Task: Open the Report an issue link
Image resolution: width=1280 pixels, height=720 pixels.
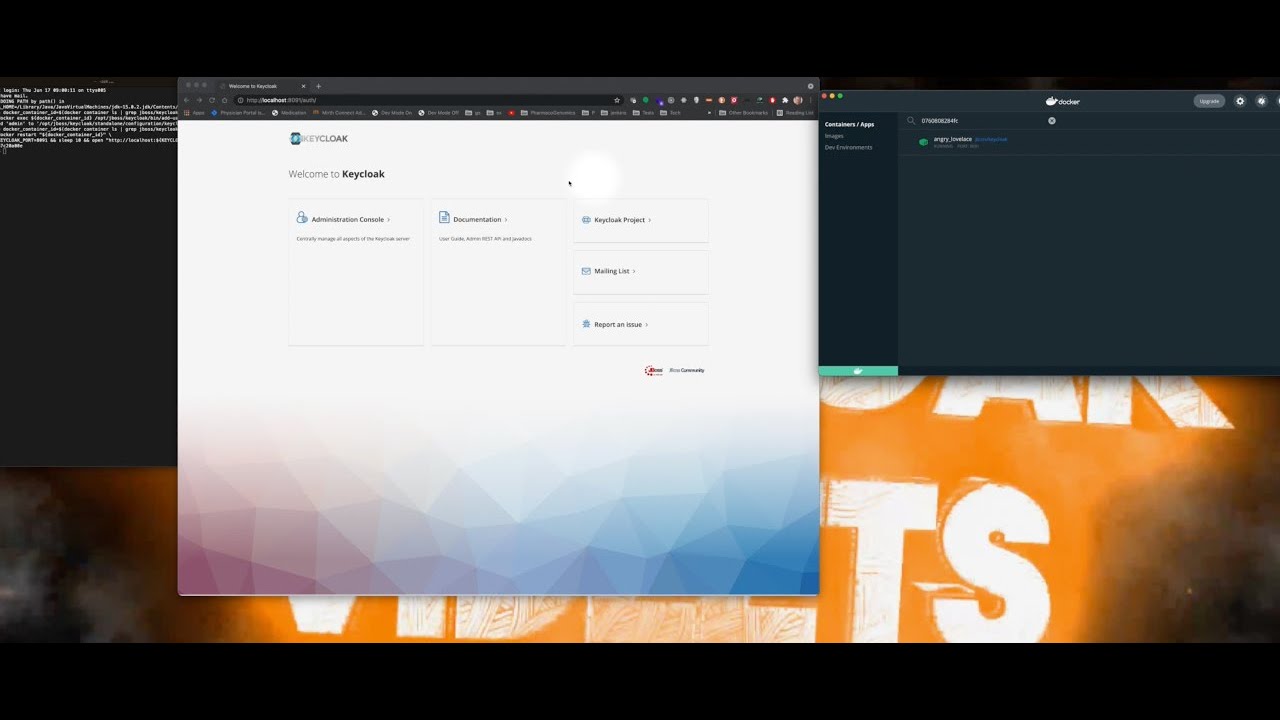Action: tap(618, 324)
